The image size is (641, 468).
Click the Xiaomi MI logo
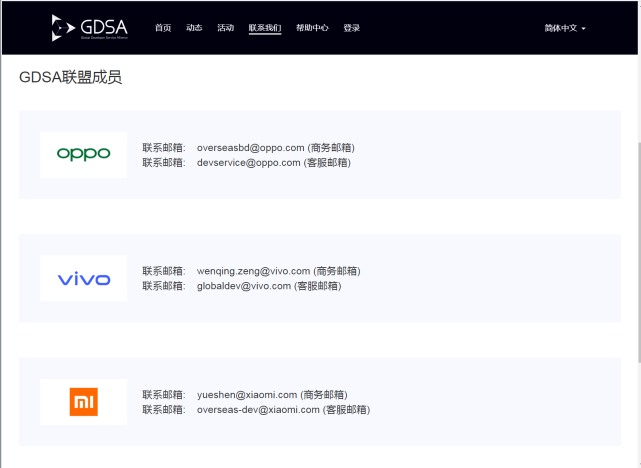click(x=83, y=402)
